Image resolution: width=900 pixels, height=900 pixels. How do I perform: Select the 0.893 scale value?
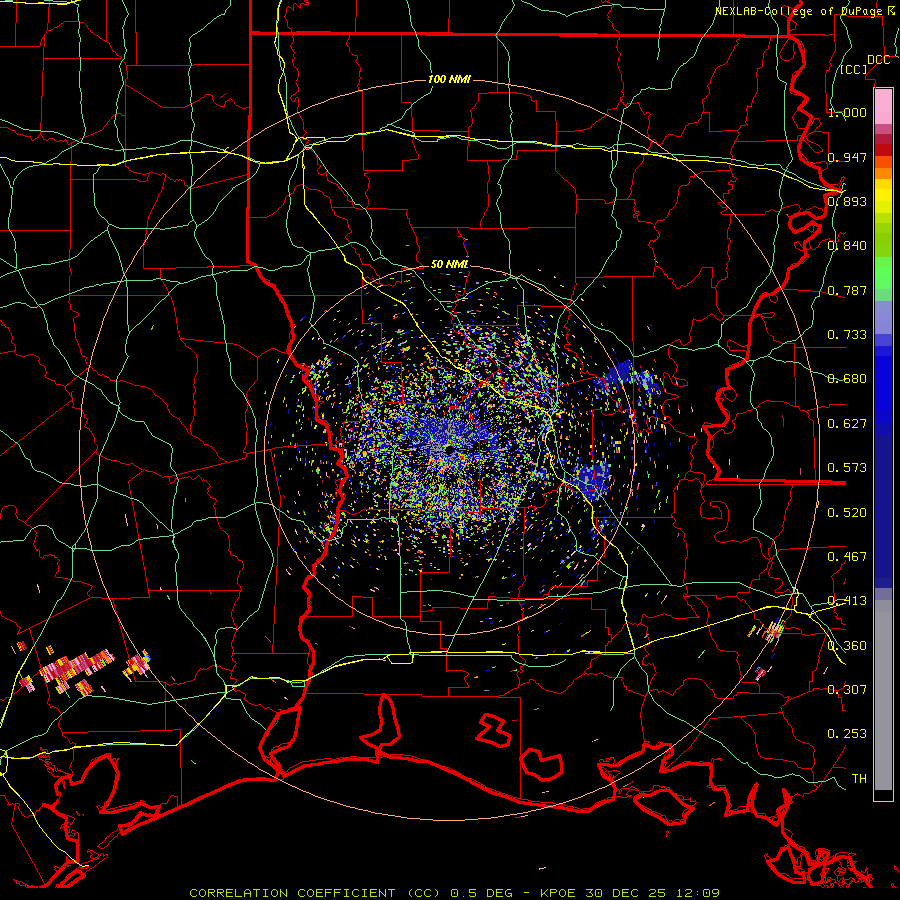847,201
